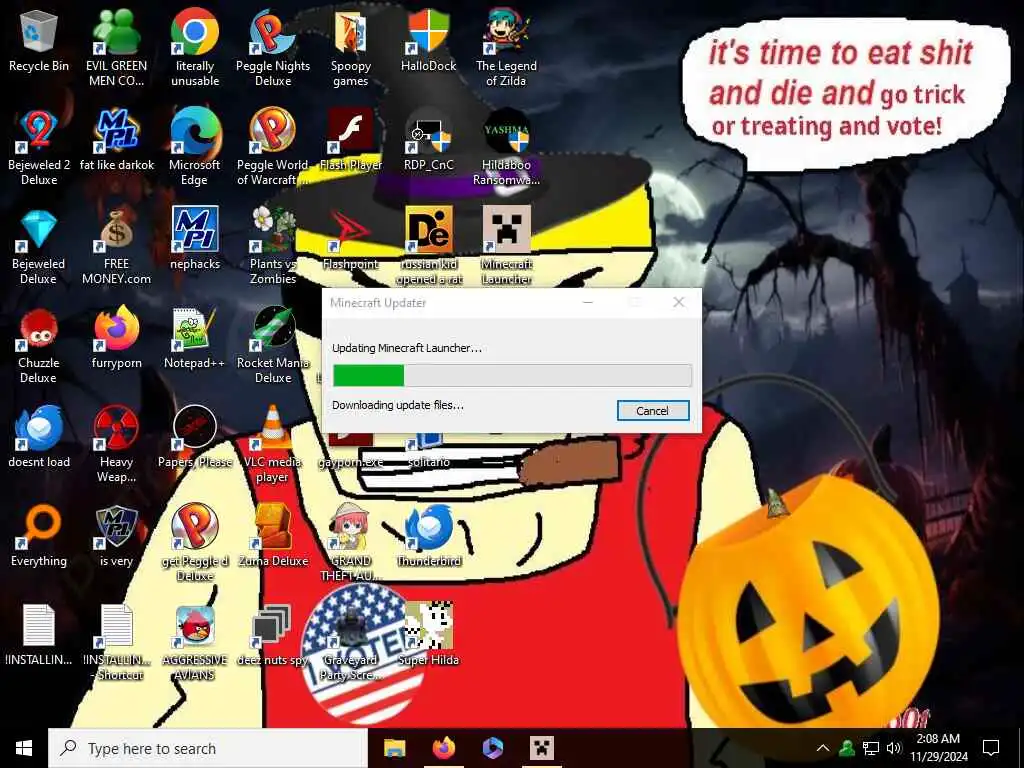Open the green user tray icon
The height and width of the screenshot is (768, 1024).
click(847, 748)
